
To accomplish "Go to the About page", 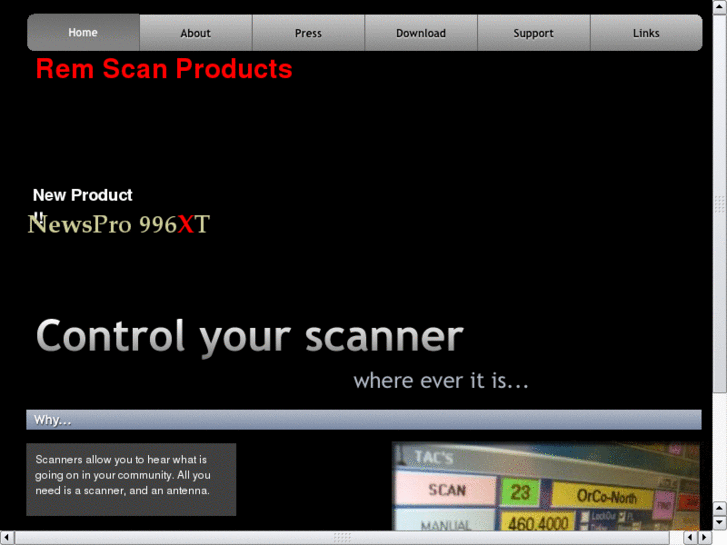I will click(196, 33).
